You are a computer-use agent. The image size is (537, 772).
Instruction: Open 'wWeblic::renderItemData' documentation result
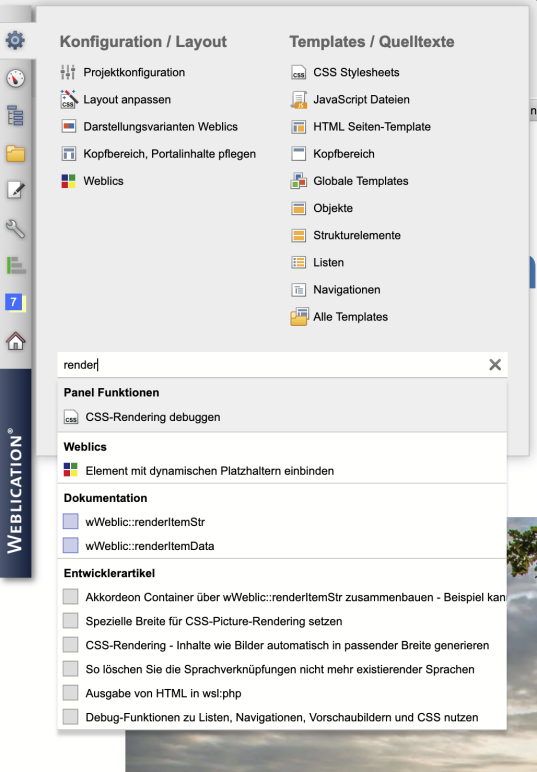pos(282,546)
